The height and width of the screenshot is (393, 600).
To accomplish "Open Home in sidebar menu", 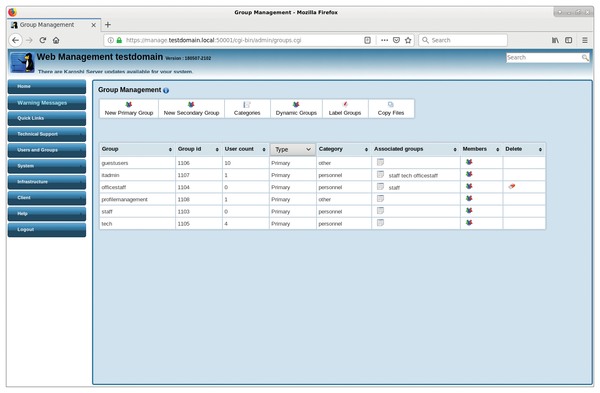I will (x=47, y=86).
